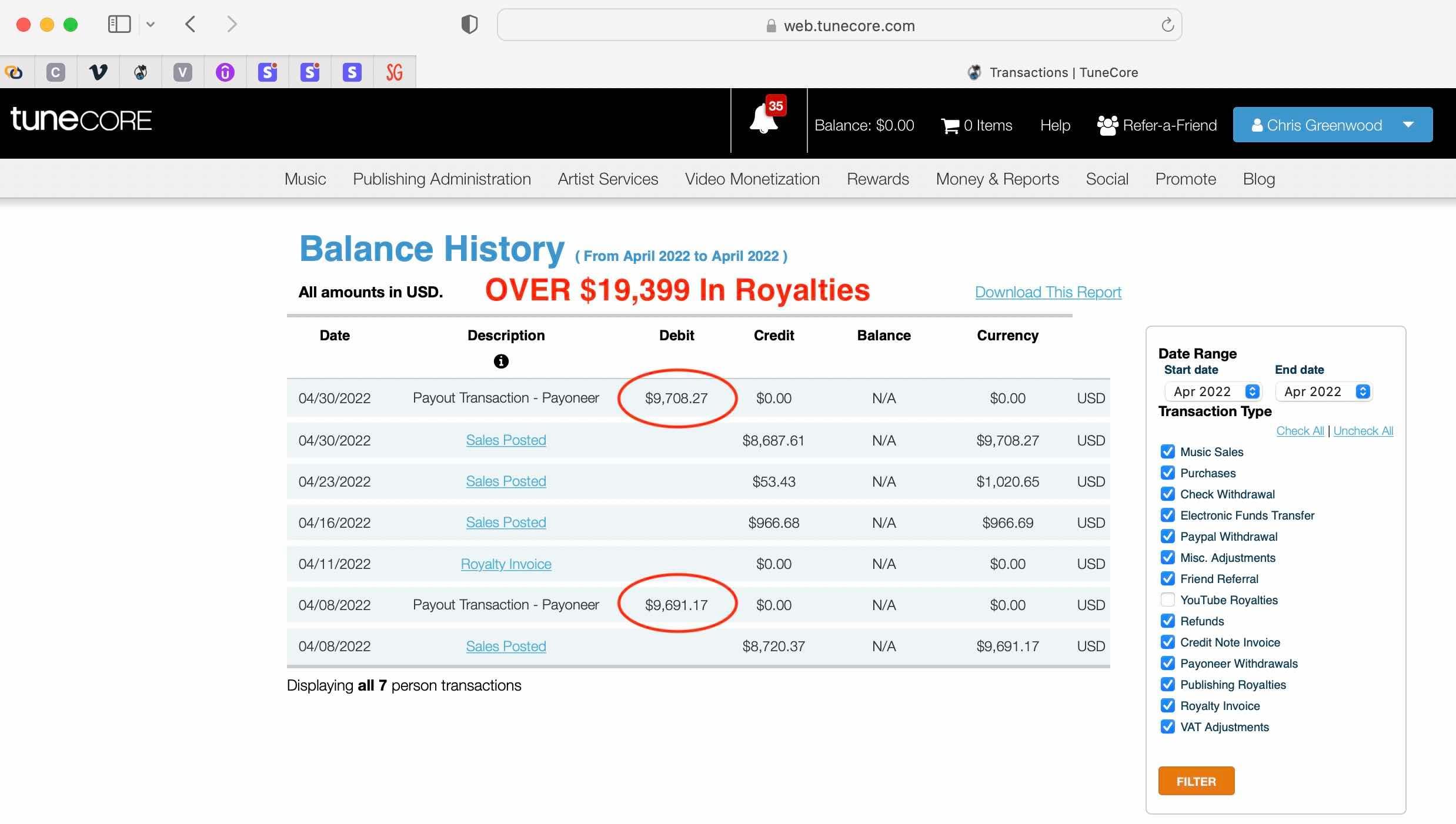Toggle the Misc. Adjustments checkbox

pyautogui.click(x=1168, y=557)
